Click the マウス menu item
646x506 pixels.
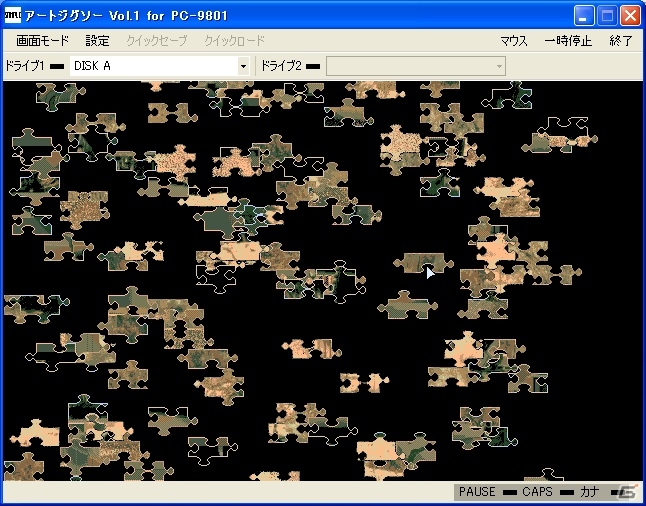coord(514,41)
